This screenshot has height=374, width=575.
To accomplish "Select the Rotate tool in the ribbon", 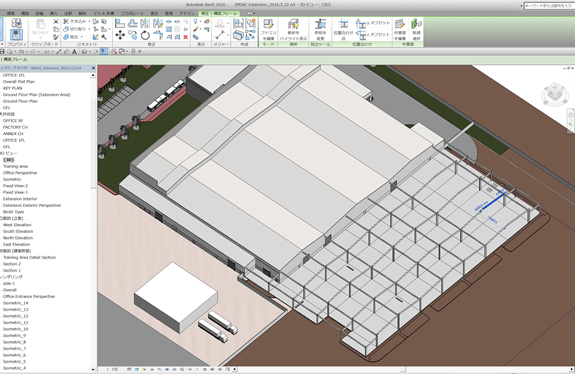I will point(145,36).
